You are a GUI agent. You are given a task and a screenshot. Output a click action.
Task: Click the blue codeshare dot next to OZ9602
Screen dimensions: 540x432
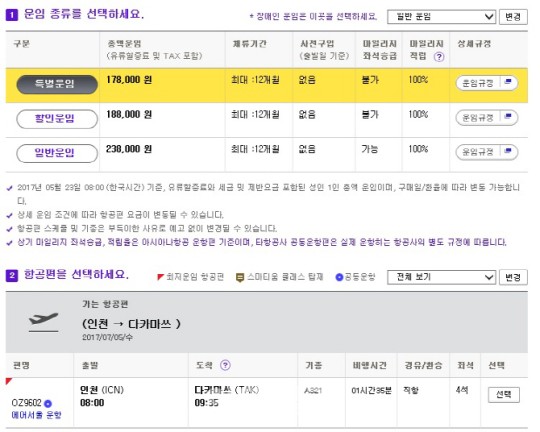(48, 403)
